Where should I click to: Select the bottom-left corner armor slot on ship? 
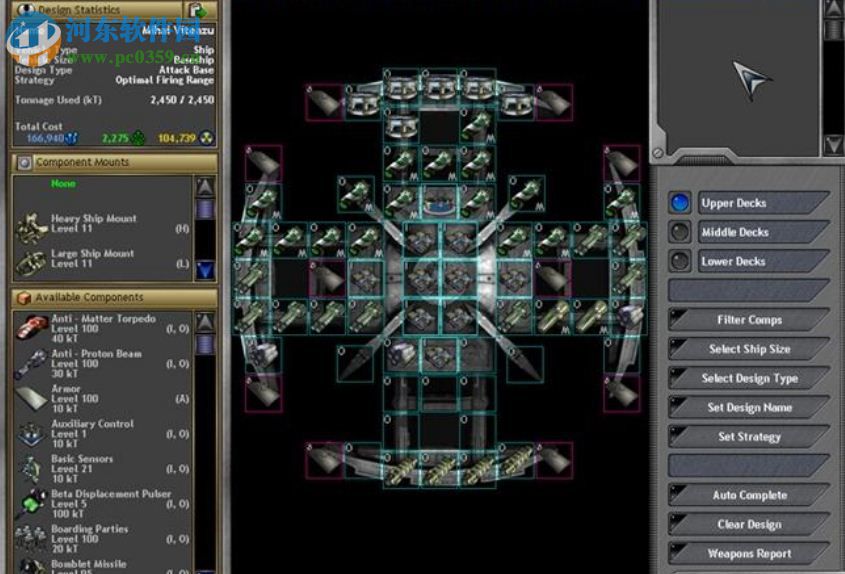coord(324,460)
